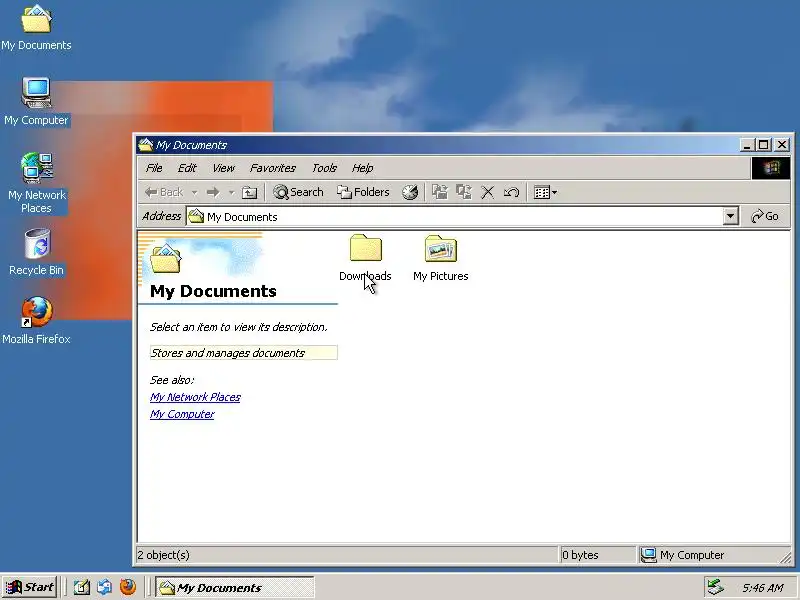The height and width of the screenshot is (600, 800).
Task: Open the View menu
Action: pyautogui.click(x=223, y=168)
